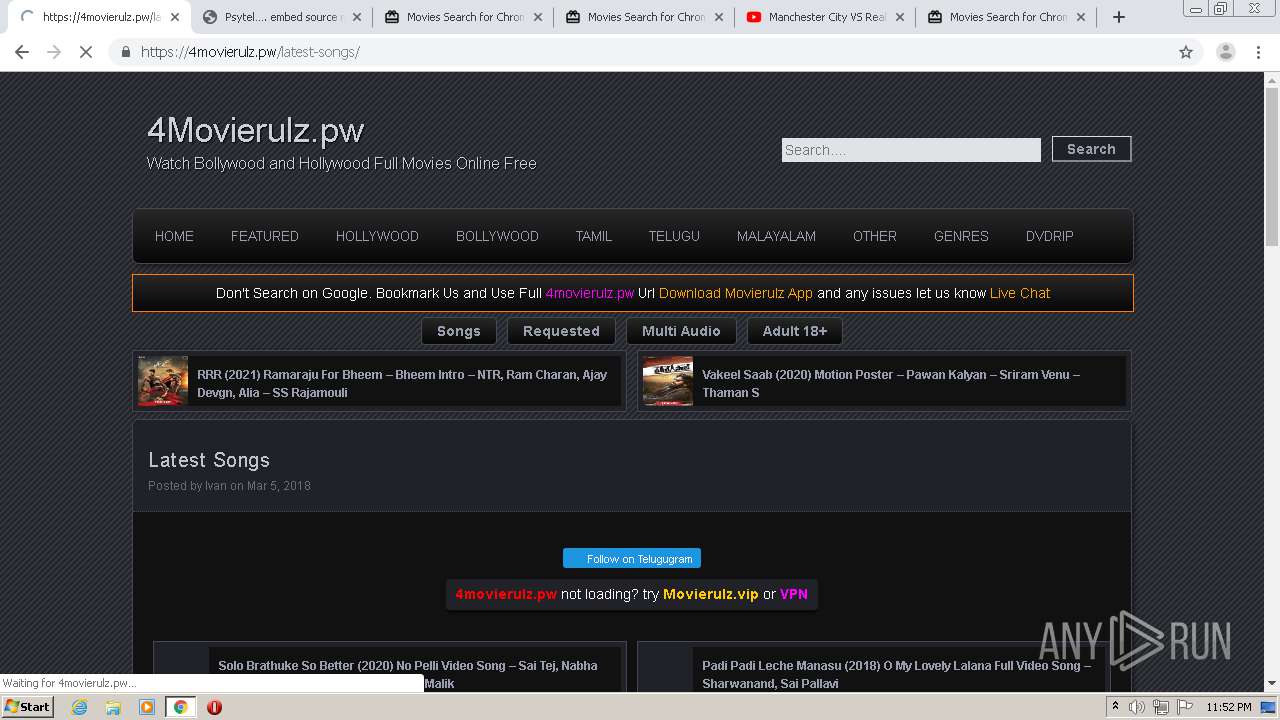Image resolution: width=1280 pixels, height=720 pixels.
Task: Click the Adult 18+ button
Action: pyautogui.click(x=795, y=331)
